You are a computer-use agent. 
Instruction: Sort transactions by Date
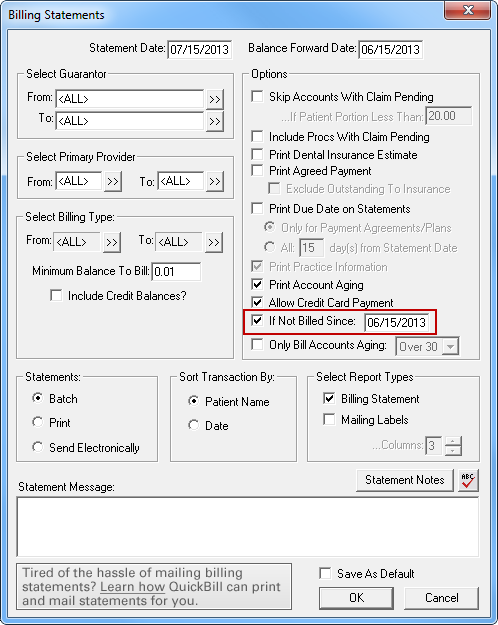pos(194,425)
